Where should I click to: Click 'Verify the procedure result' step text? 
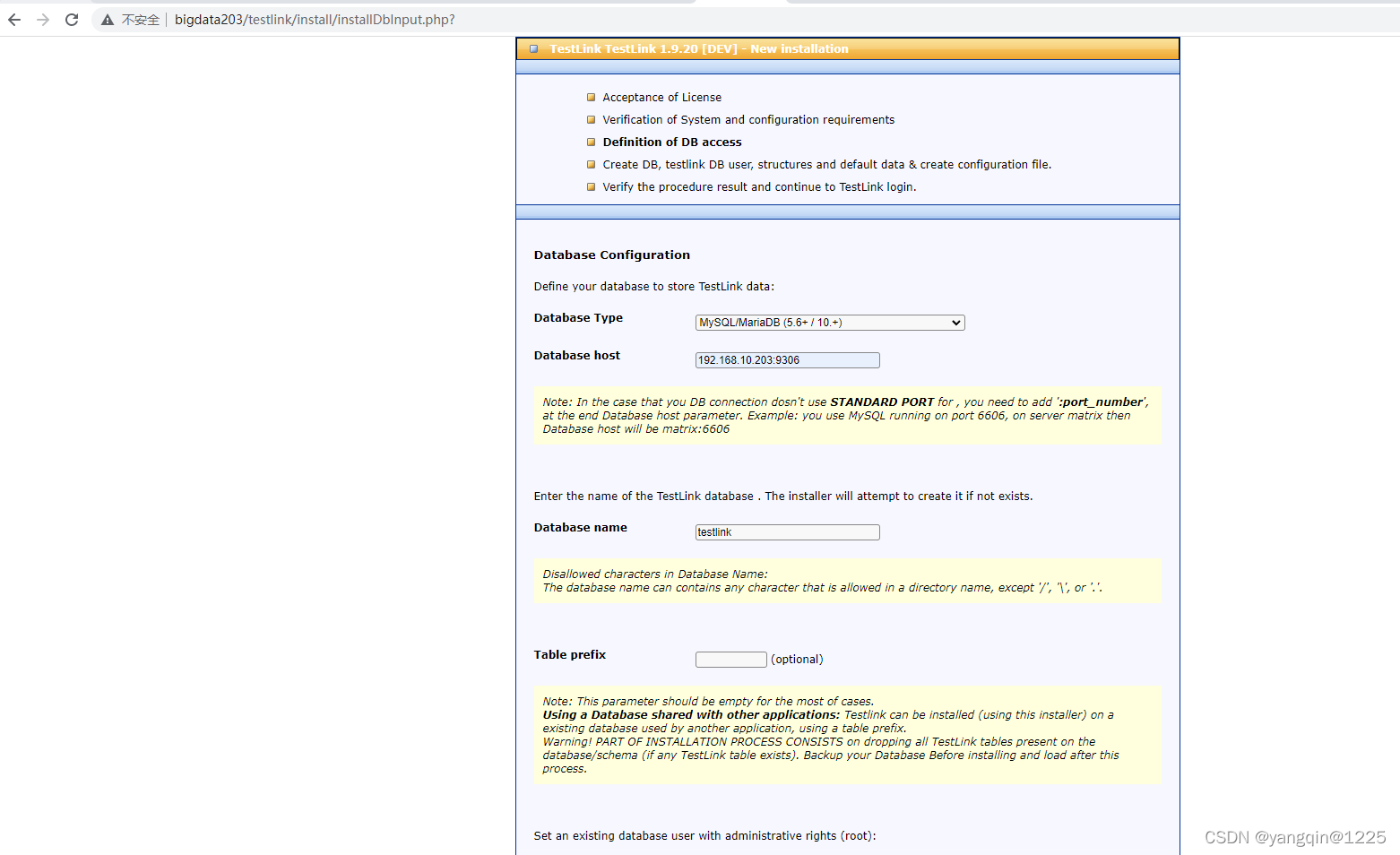(x=759, y=187)
